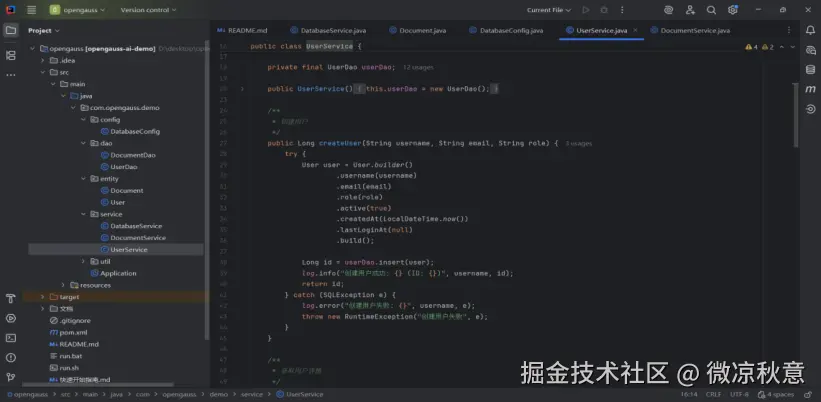Open the Notifications bell icon
The height and width of the screenshot is (402, 821).
tap(810, 30)
